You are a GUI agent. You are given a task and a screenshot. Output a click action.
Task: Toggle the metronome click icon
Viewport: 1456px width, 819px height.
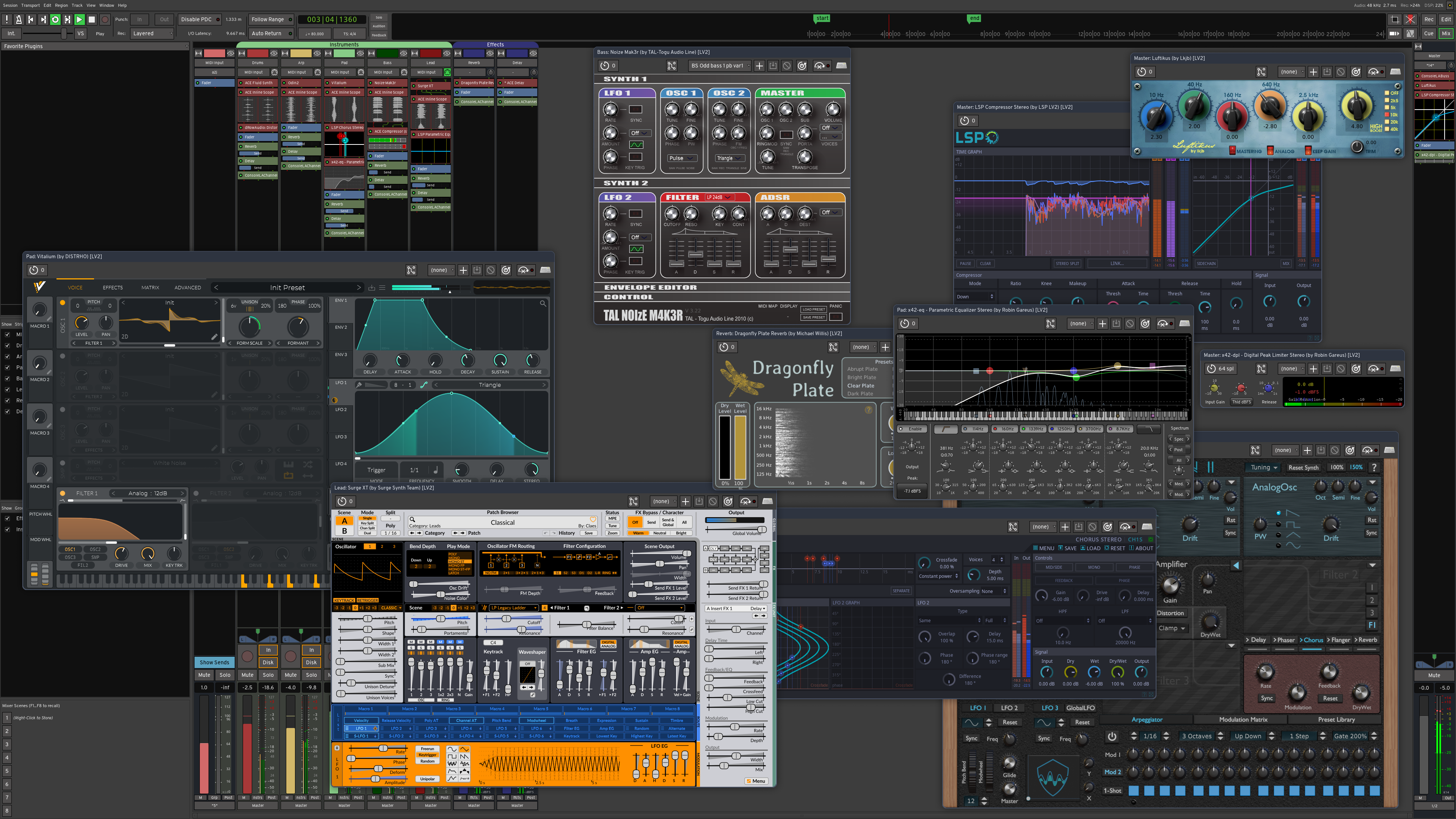(19, 19)
